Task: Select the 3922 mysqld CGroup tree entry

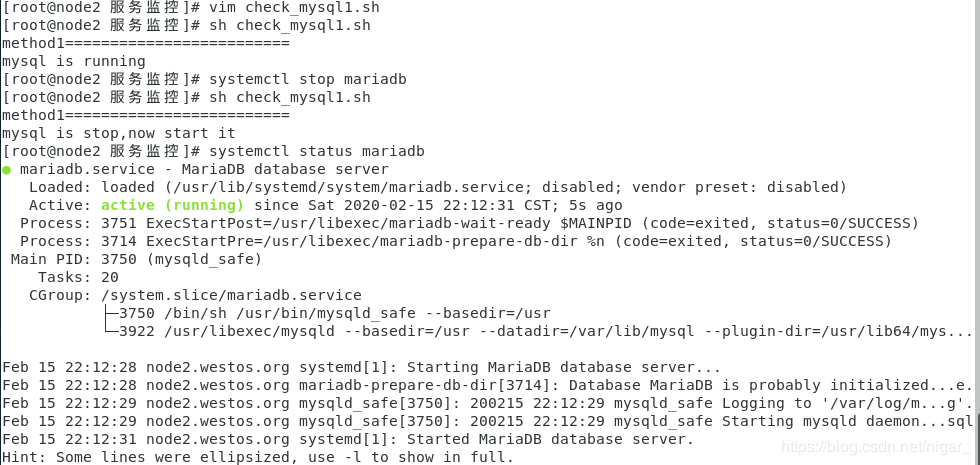Action: [x=540, y=331]
